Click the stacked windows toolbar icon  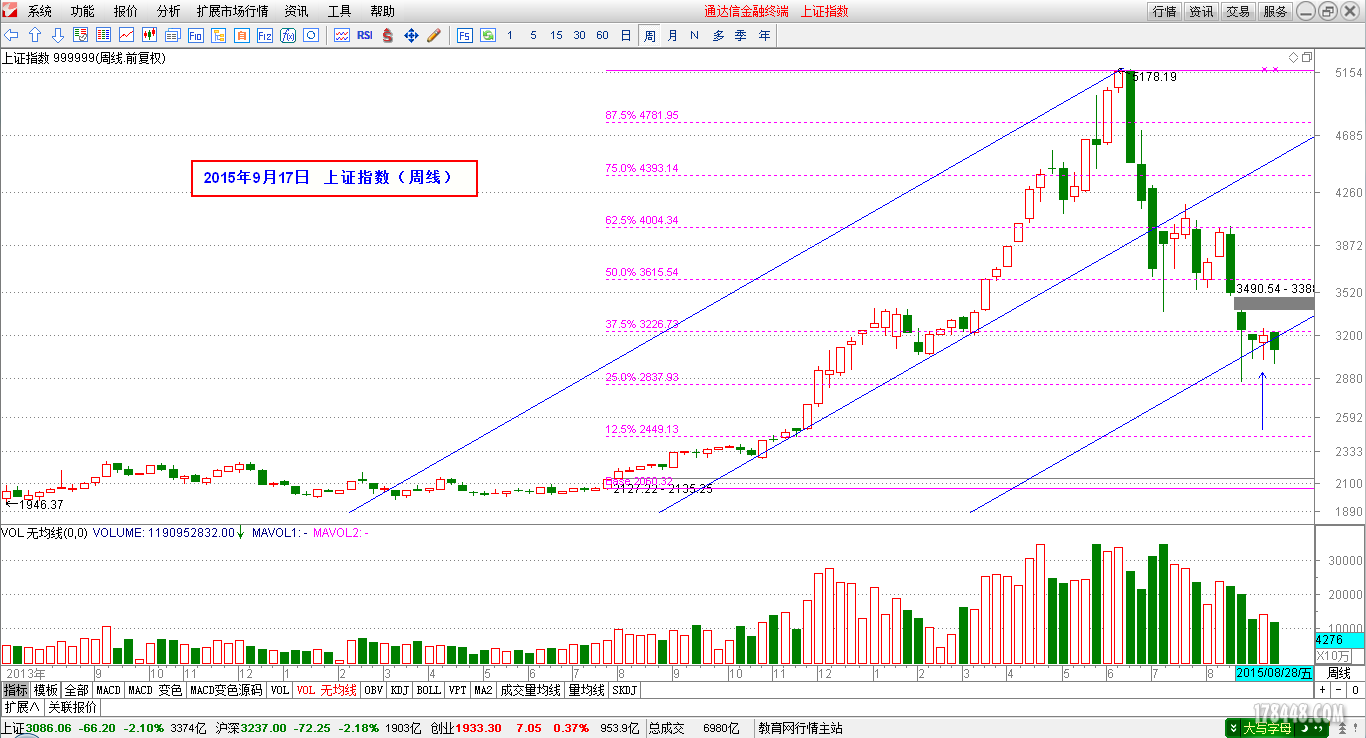[172, 35]
